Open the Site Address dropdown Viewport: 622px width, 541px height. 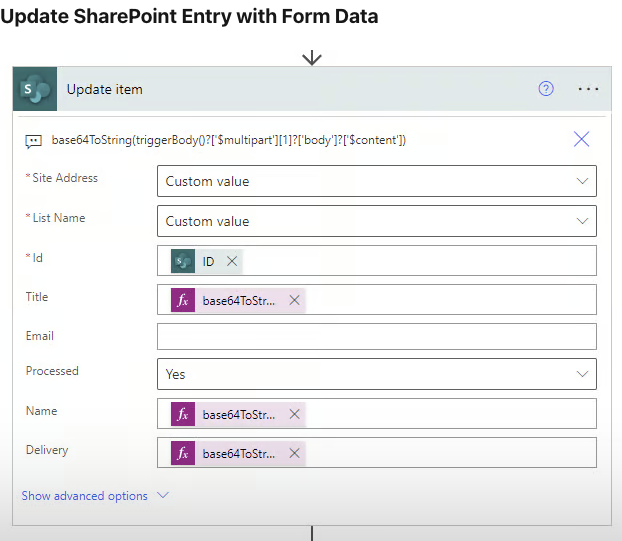pos(377,181)
